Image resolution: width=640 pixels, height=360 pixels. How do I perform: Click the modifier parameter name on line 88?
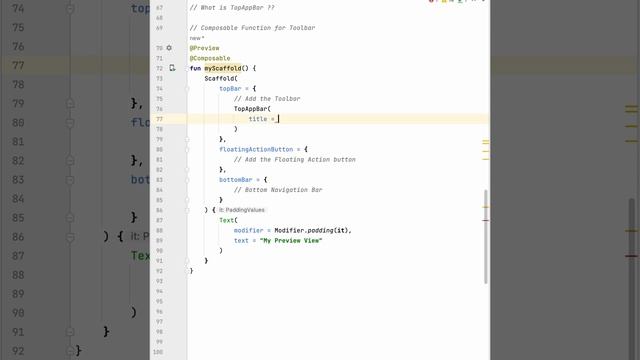coord(249,231)
